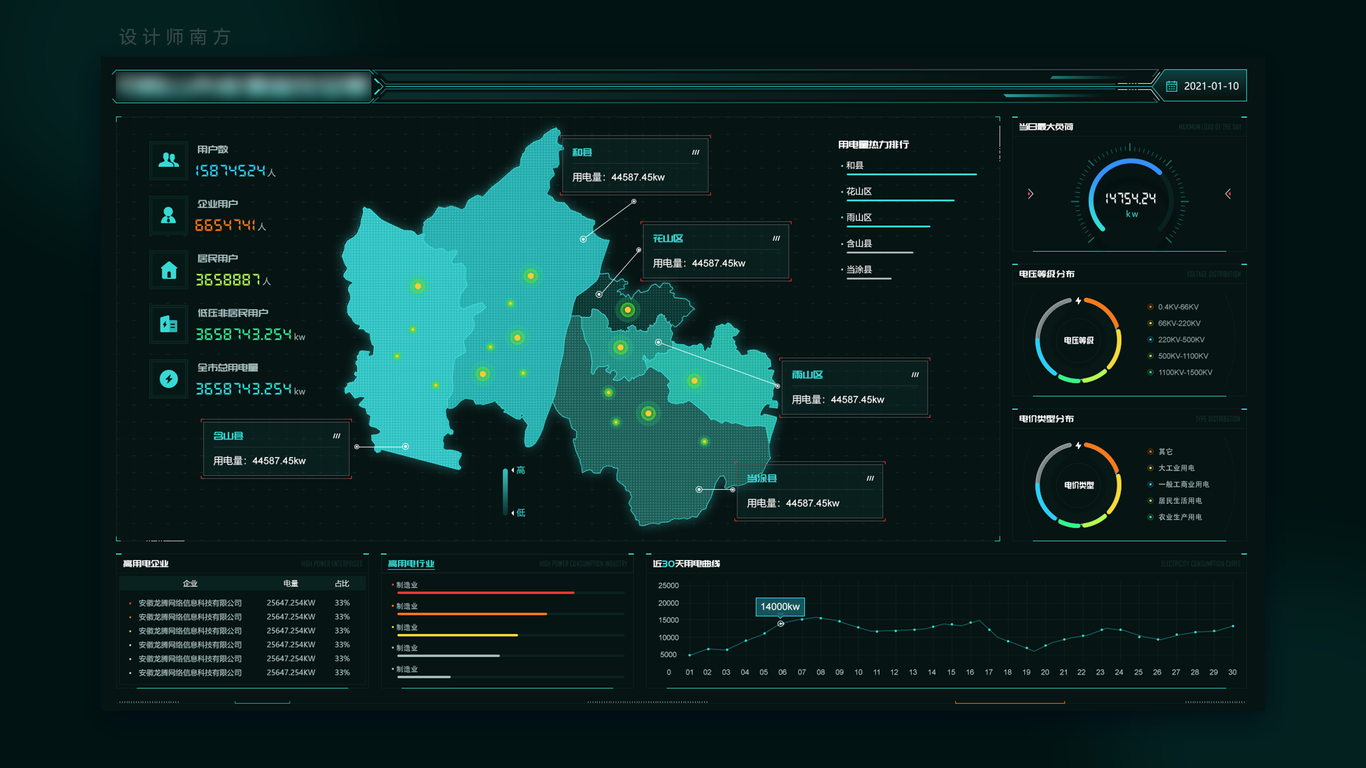This screenshot has width=1366, height=768.
Task: Click the 当日最大负荷 panel title
Action: coord(1046,127)
